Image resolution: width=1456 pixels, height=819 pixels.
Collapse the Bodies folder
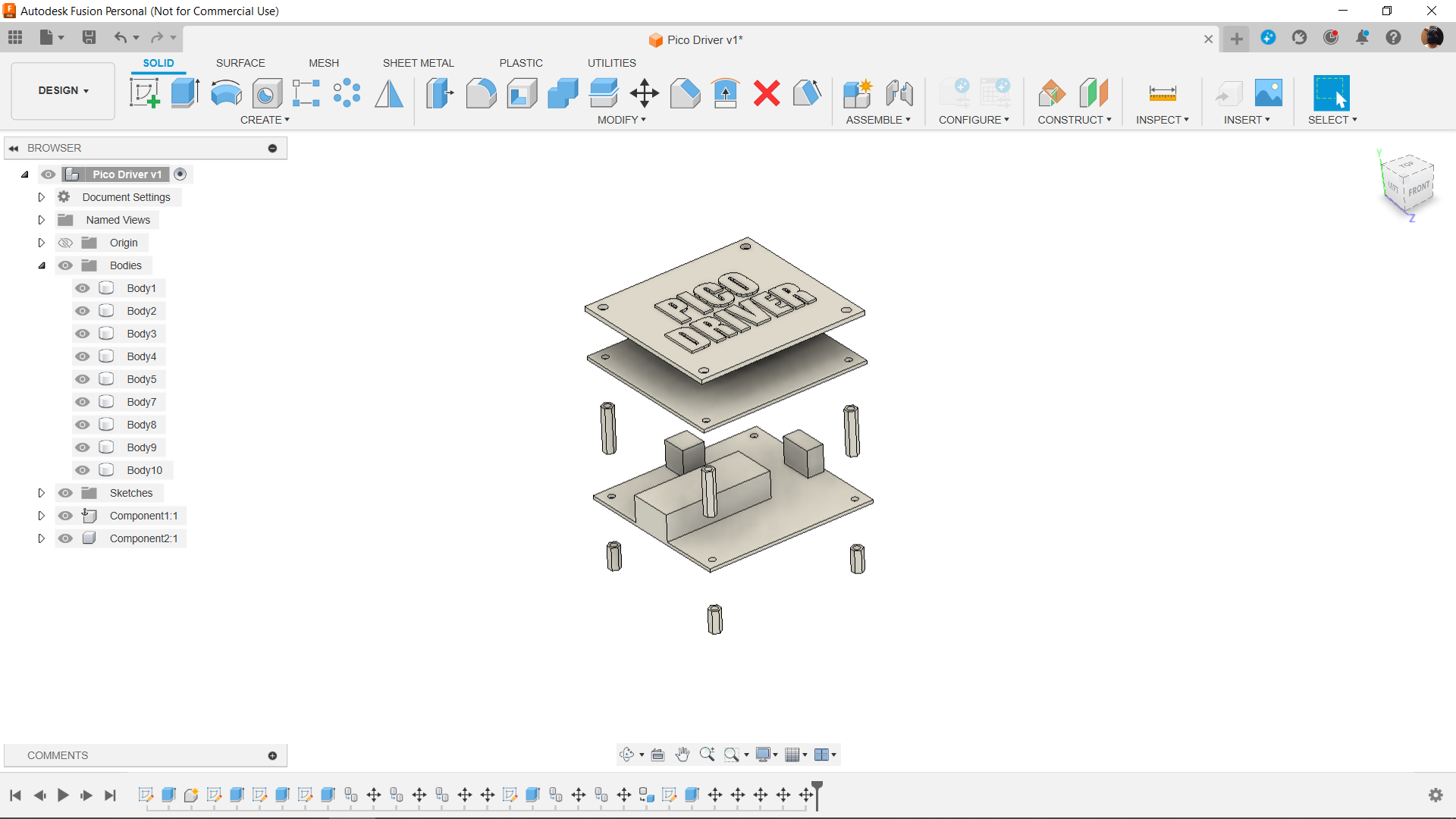pyautogui.click(x=42, y=265)
